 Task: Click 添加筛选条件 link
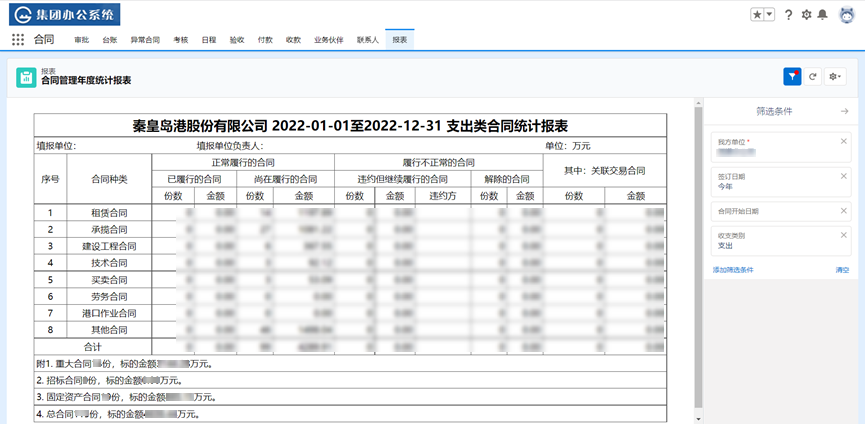coord(733,270)
